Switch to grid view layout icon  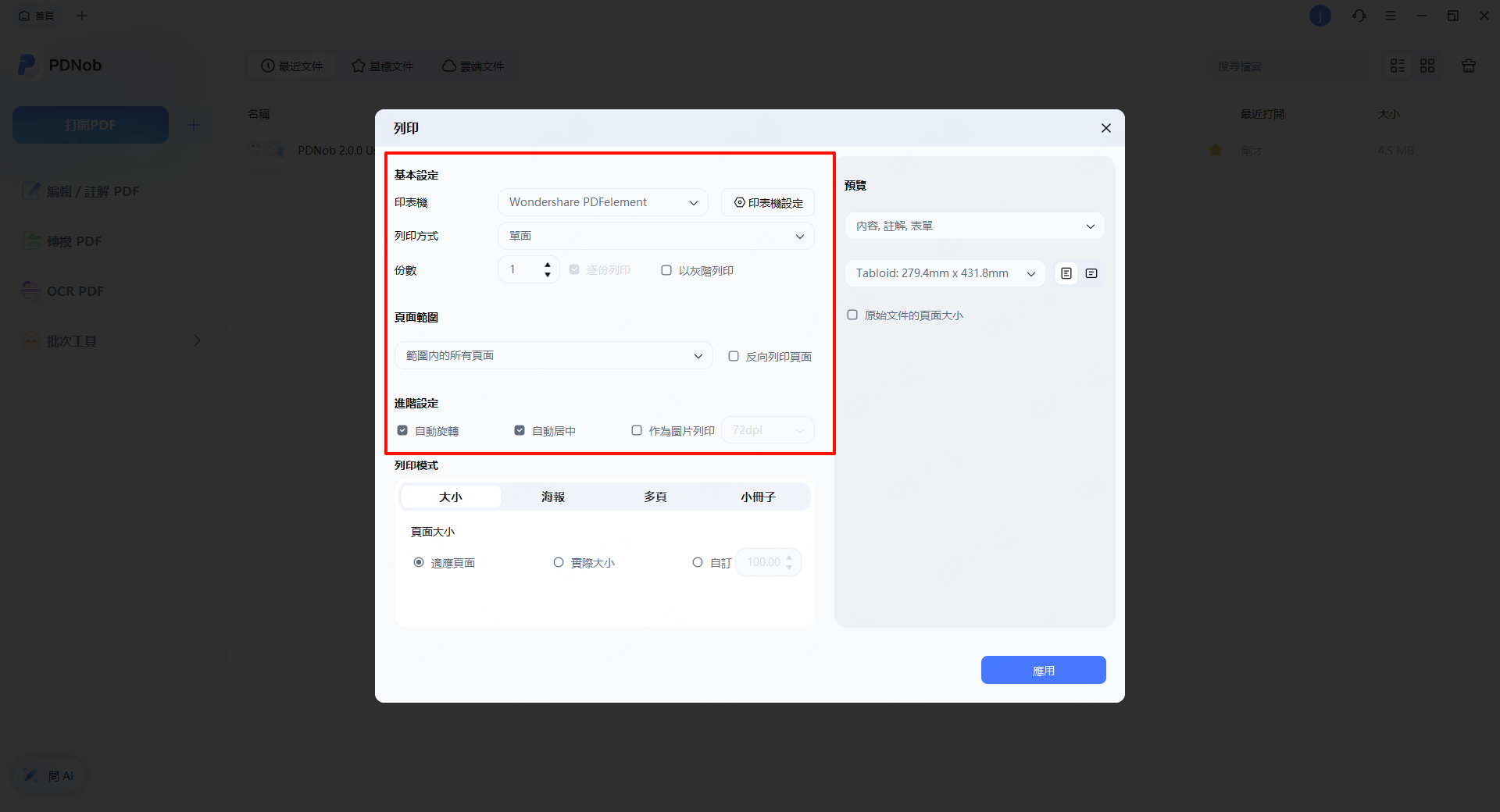[1427, 66]
